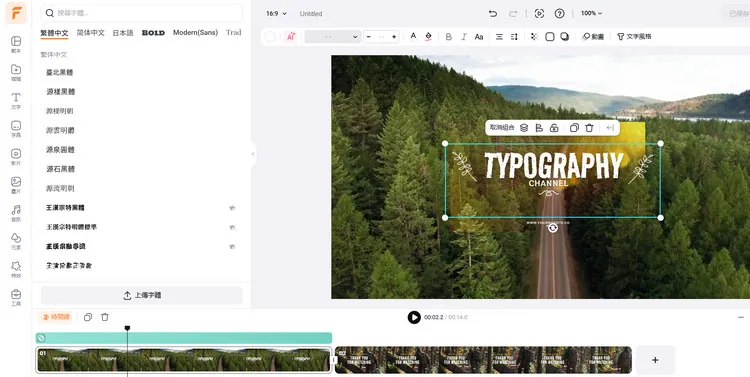Select the 简体中文 font tab
This screenshot has width=750, height=377.
tap(90, 33)
